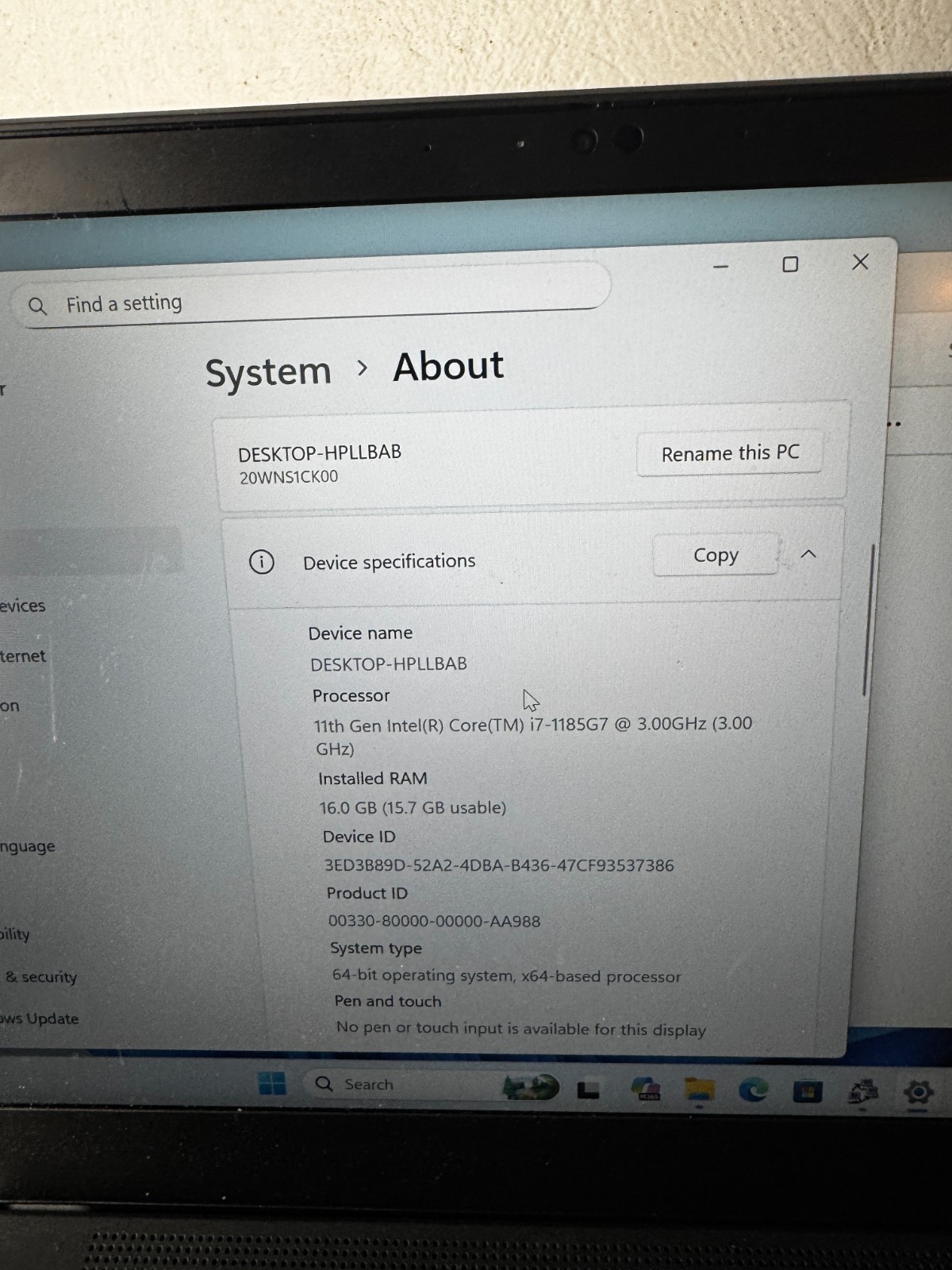Open the System breadcrumb link
Viewport: 952px width, 1270px height.
(x=268, y=371)
